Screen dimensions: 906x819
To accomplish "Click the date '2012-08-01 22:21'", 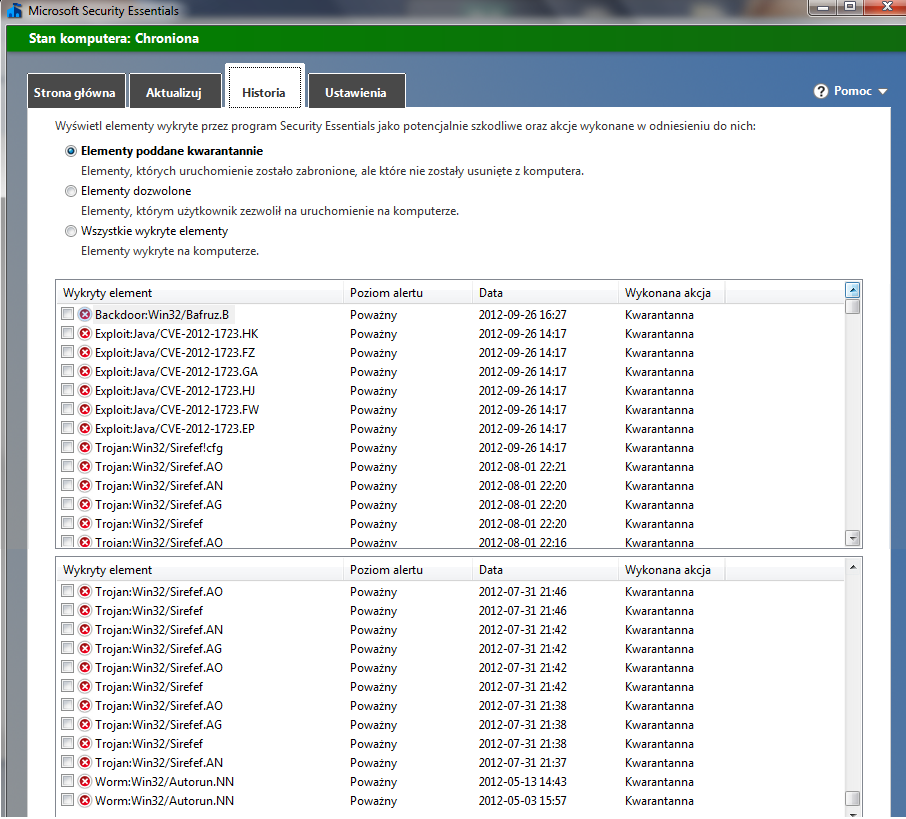I will click(522, 467).
